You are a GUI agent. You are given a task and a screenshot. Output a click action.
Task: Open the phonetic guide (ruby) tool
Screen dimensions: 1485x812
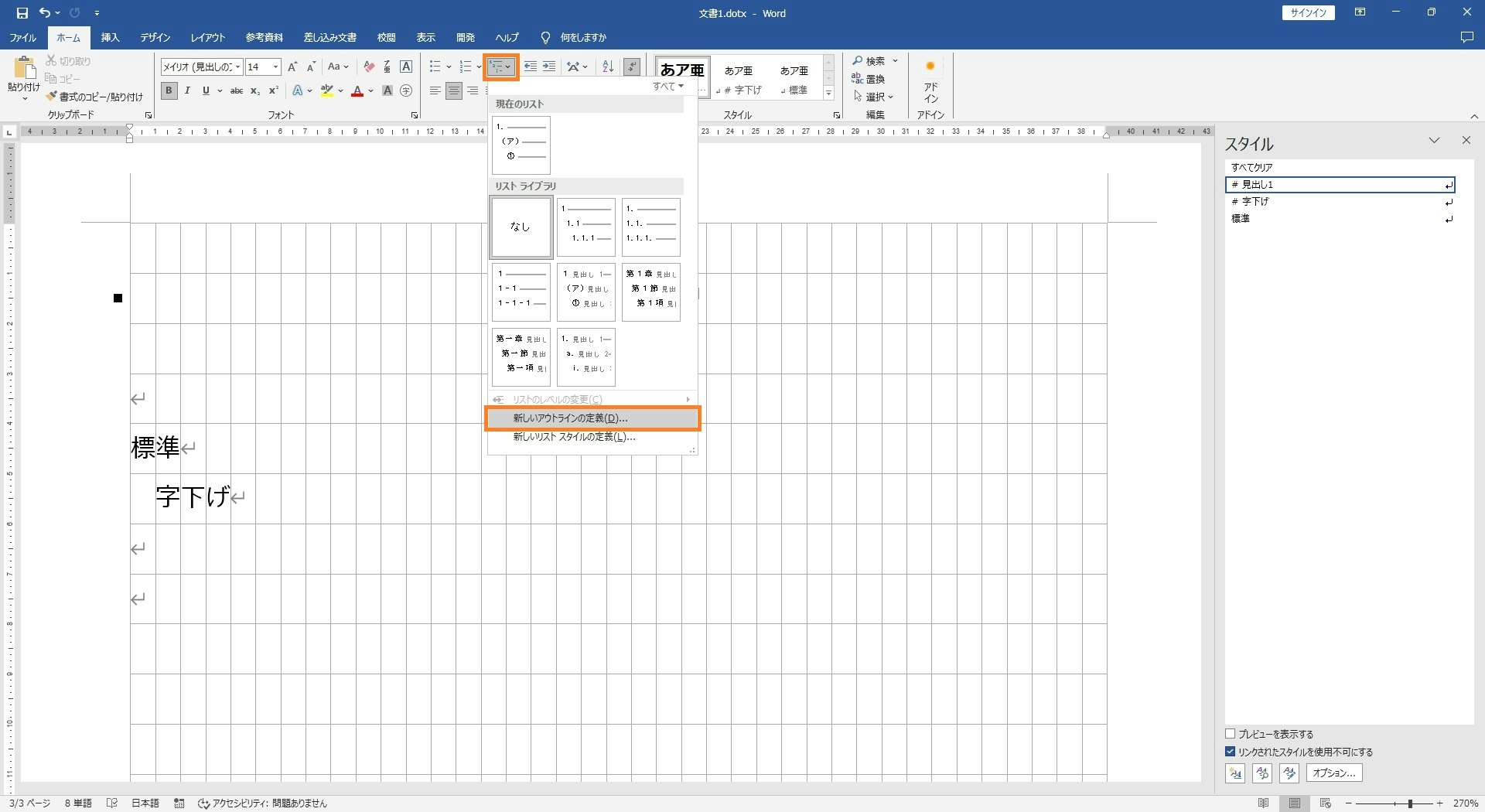click(387, 67)
